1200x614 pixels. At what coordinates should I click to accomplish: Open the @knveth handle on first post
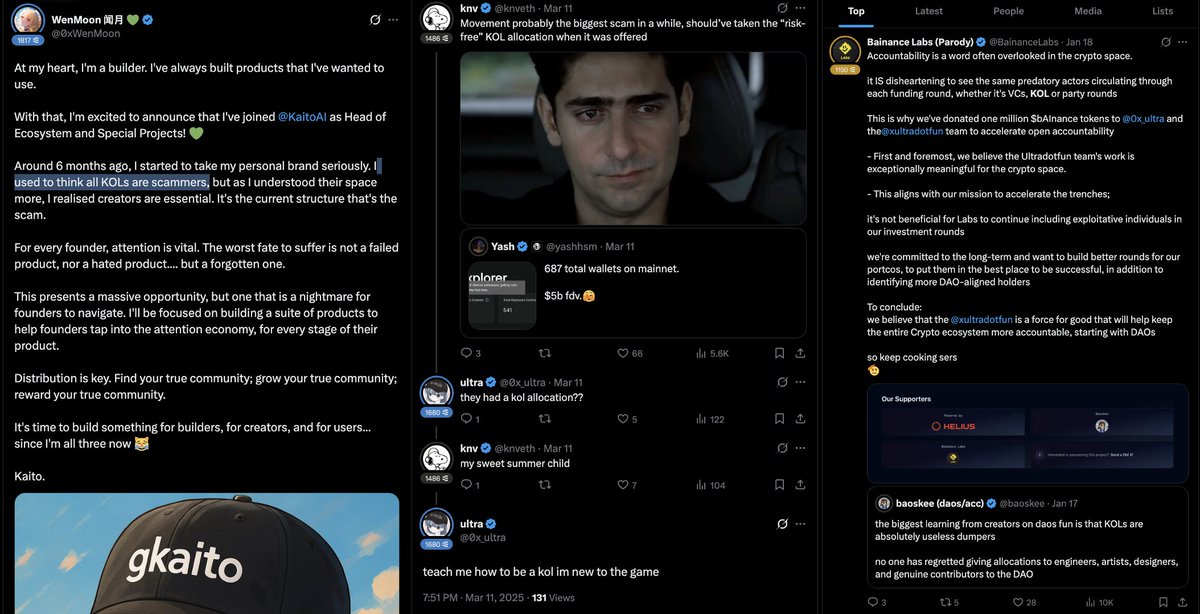tap(516, 9)
